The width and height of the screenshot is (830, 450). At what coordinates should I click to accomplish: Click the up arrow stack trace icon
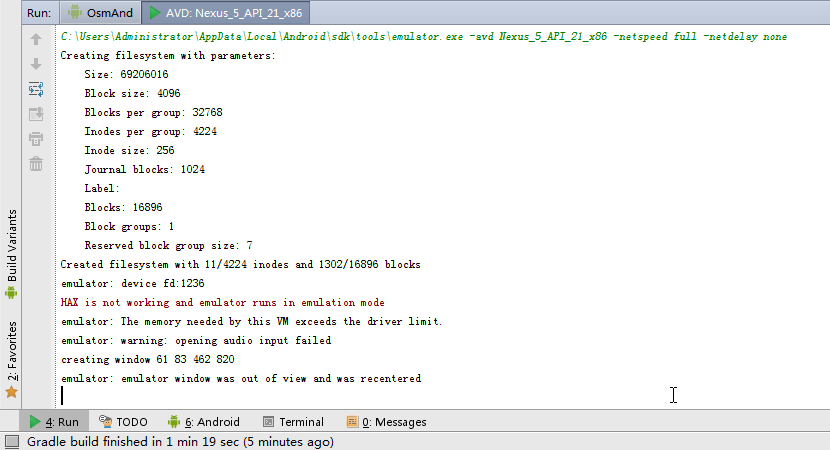(36, 39)
